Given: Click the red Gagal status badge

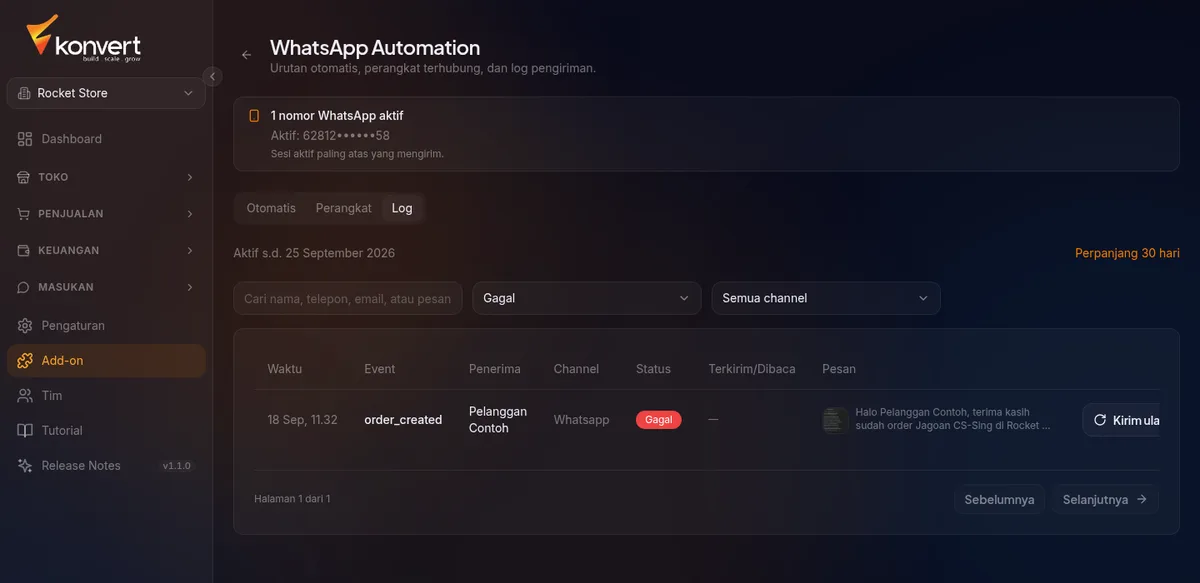Looking at the screenshot, I should pyautogui.click(x=659, y=420).
